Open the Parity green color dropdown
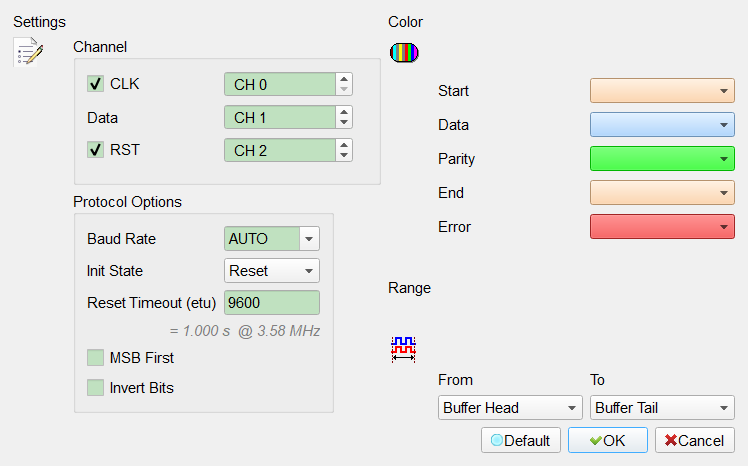Image resolution: width=748 pixels, height=466 pixels. coord(662,158)
